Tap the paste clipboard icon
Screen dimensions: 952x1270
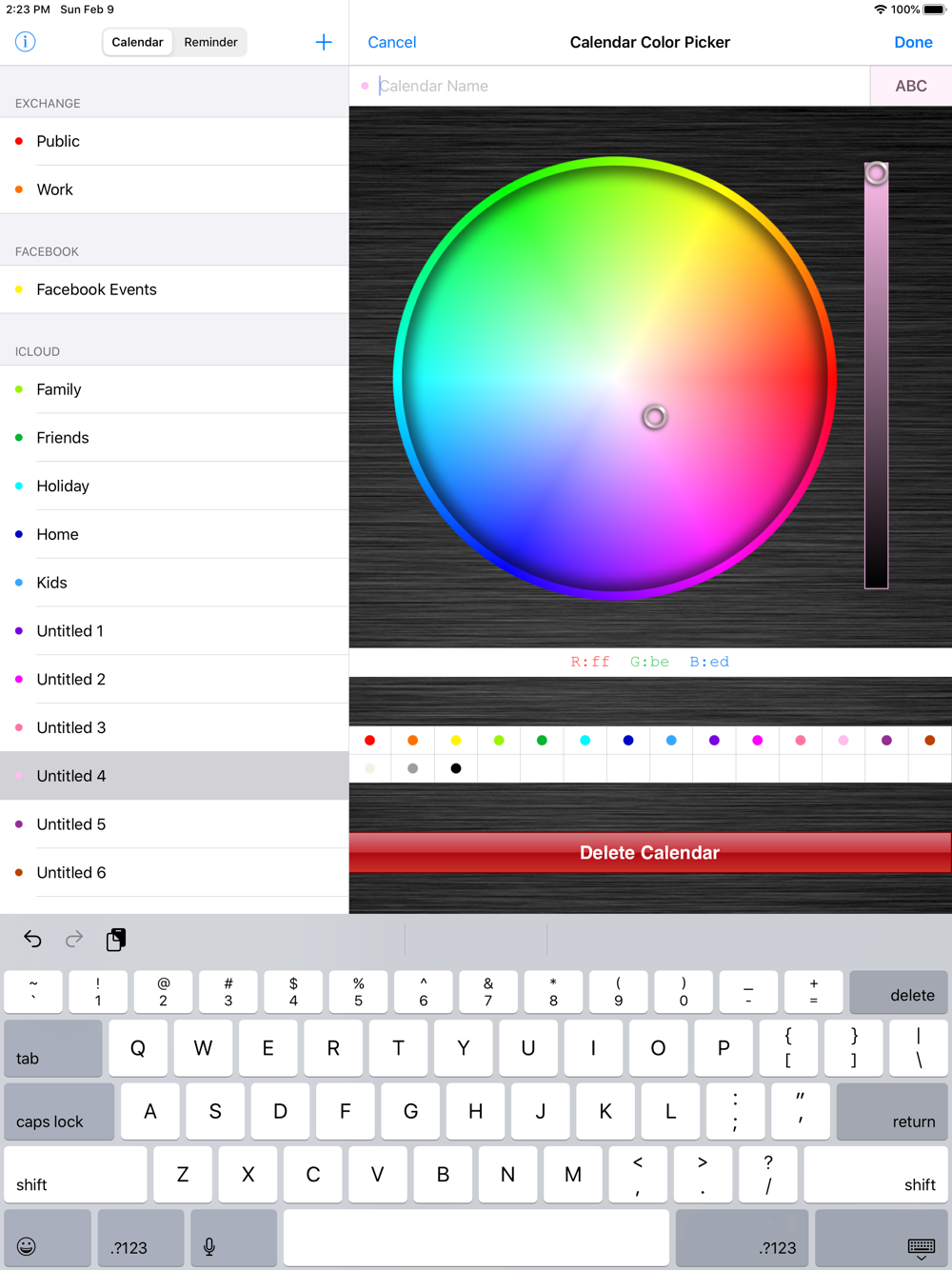point(116,940)
